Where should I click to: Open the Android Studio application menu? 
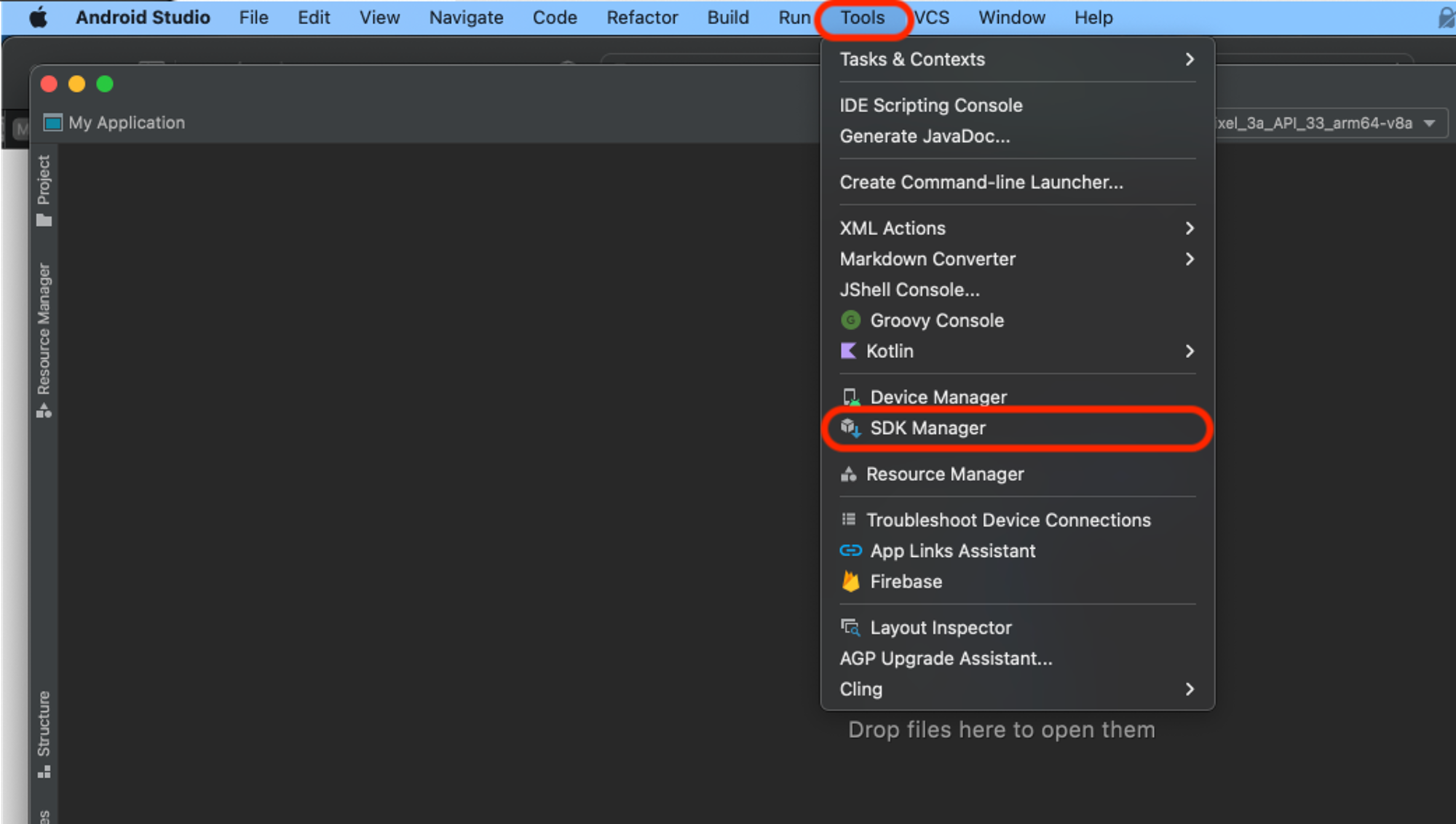pos(143,17)
